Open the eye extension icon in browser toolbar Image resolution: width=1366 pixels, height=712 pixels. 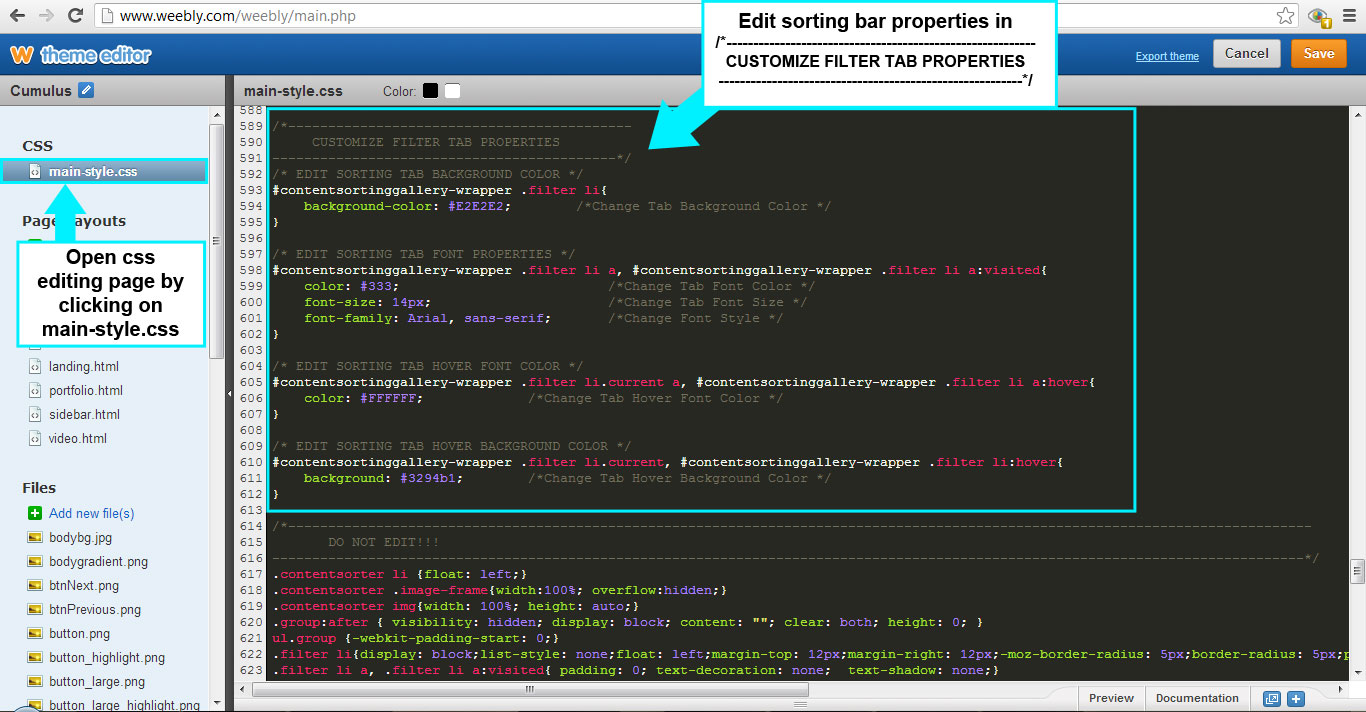pyautogui.click(x=1319, y=16)
